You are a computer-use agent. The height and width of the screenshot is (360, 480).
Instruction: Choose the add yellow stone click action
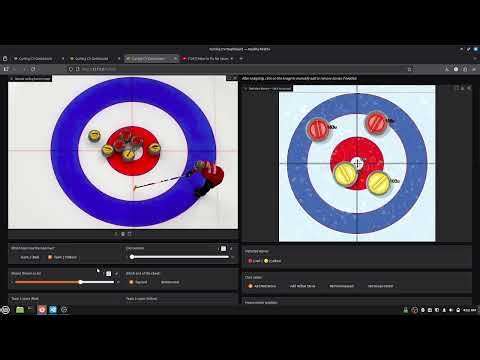coord(300,286)
